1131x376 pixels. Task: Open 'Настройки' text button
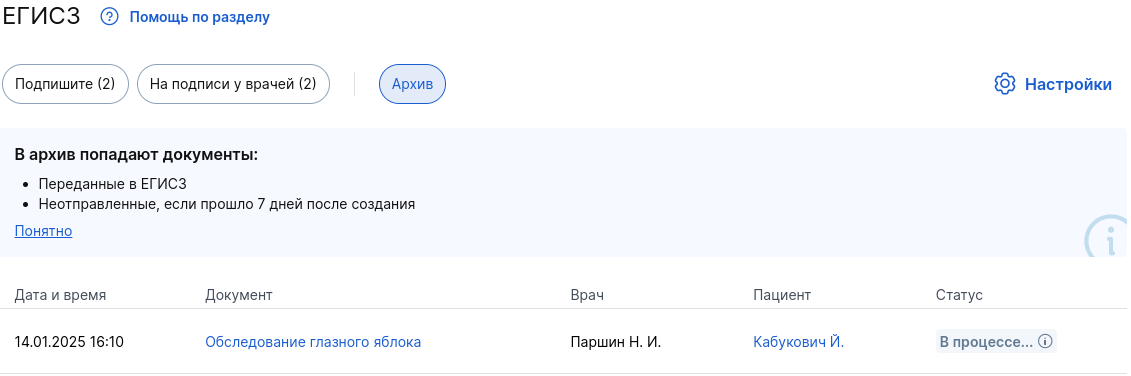tap(1068, 84)
